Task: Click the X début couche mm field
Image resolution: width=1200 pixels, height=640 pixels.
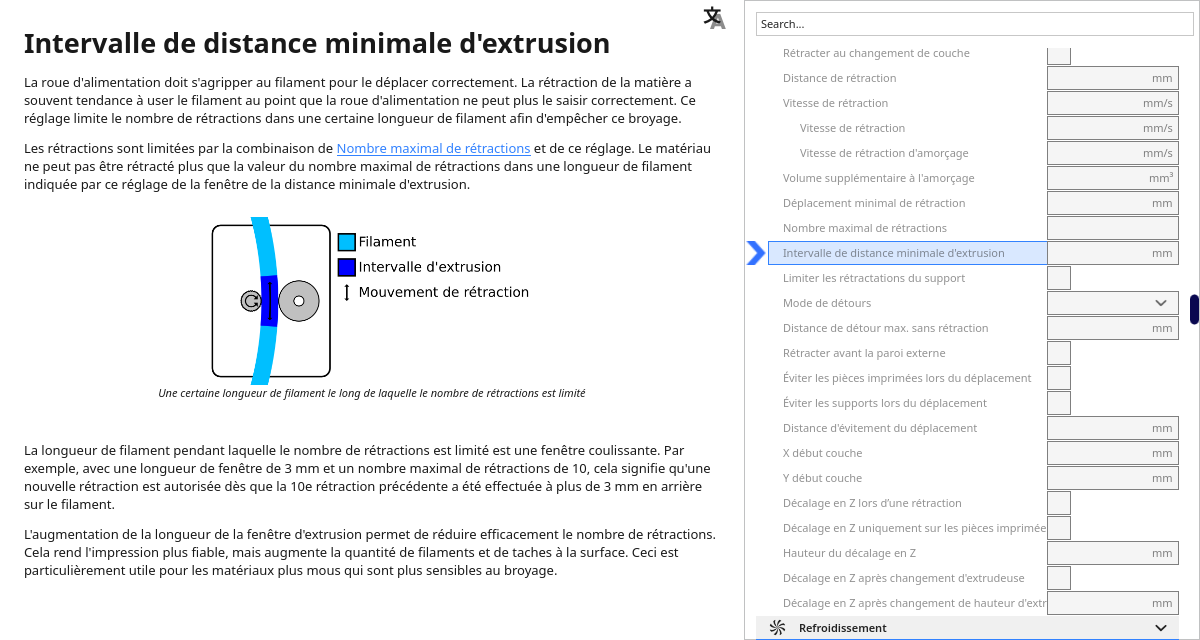Action: 1113,453
